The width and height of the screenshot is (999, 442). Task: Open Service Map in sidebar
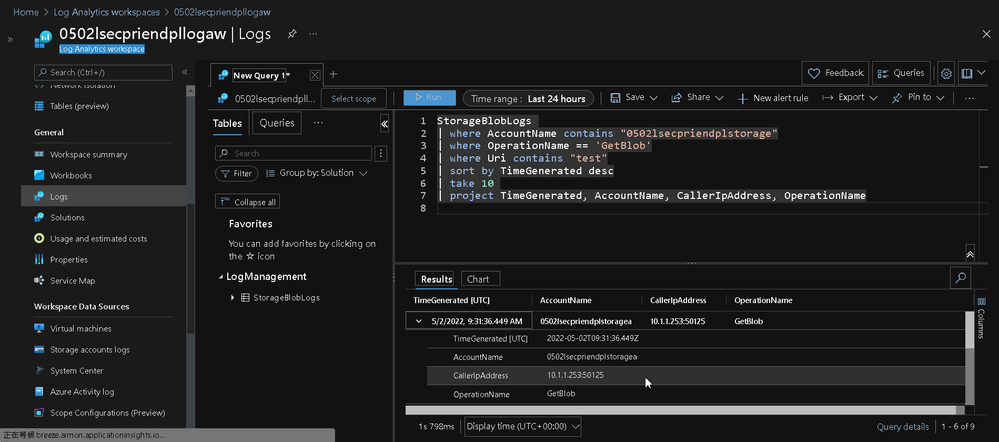click(x=72, y=281)
